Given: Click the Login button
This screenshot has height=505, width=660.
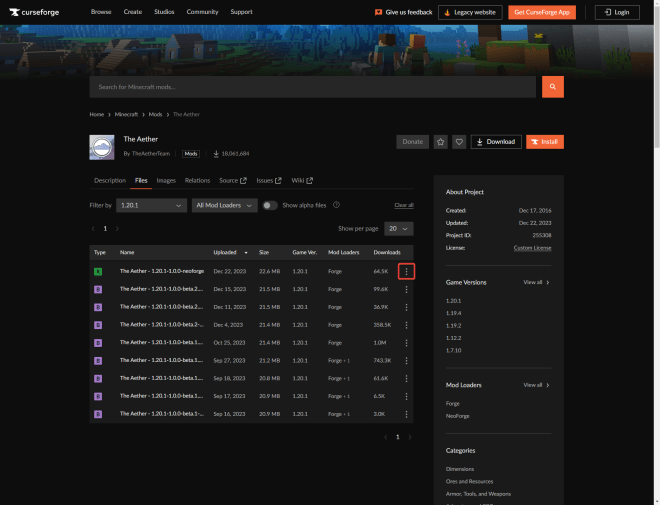Looking at the screenshot, I should tap(617, 12).
